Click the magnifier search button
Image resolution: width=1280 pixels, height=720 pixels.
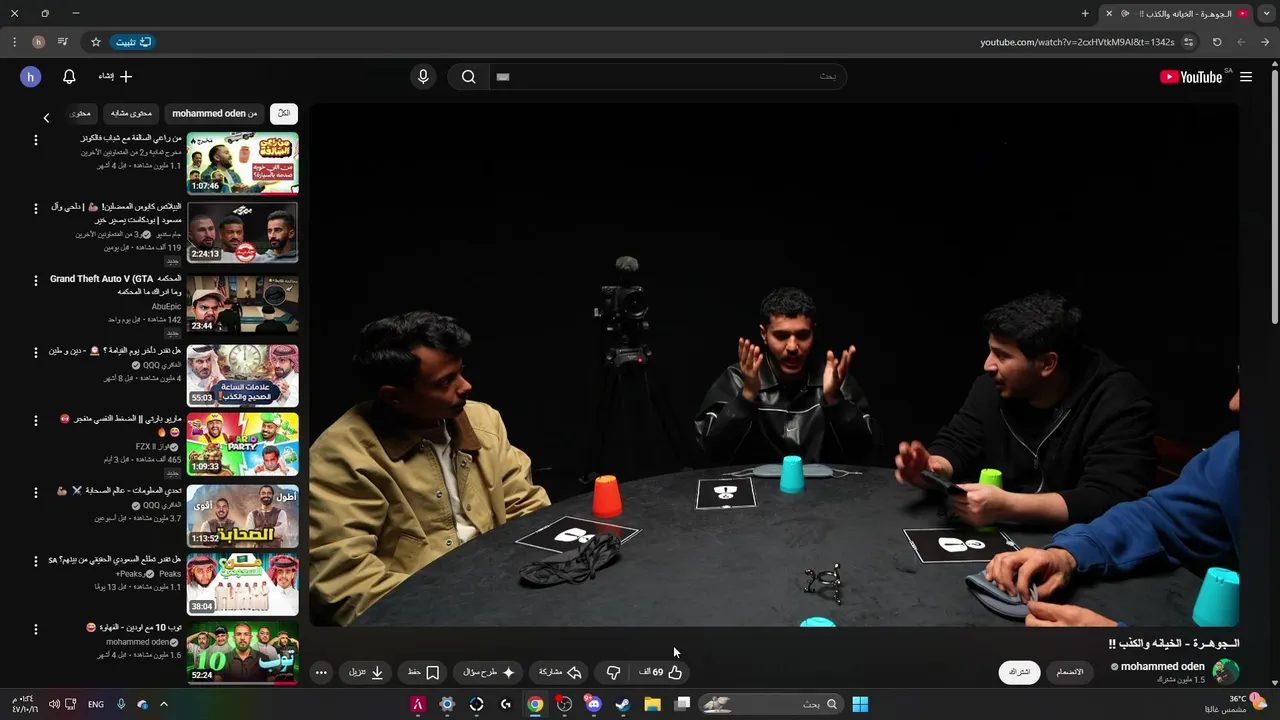click(x=468, y=77)
